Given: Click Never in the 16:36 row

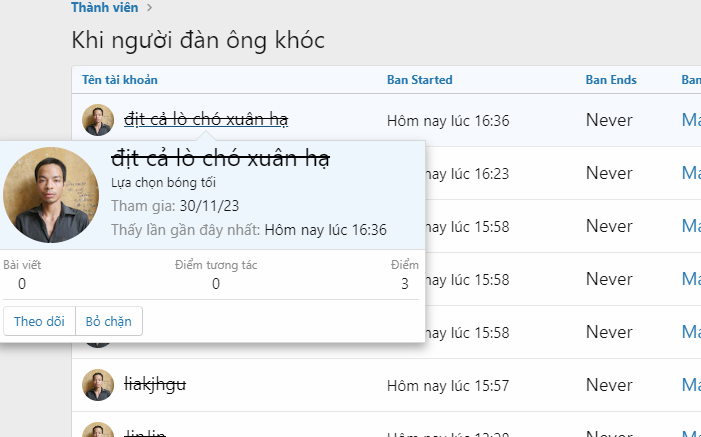Looking at the screenshot, I should [609, 120].
